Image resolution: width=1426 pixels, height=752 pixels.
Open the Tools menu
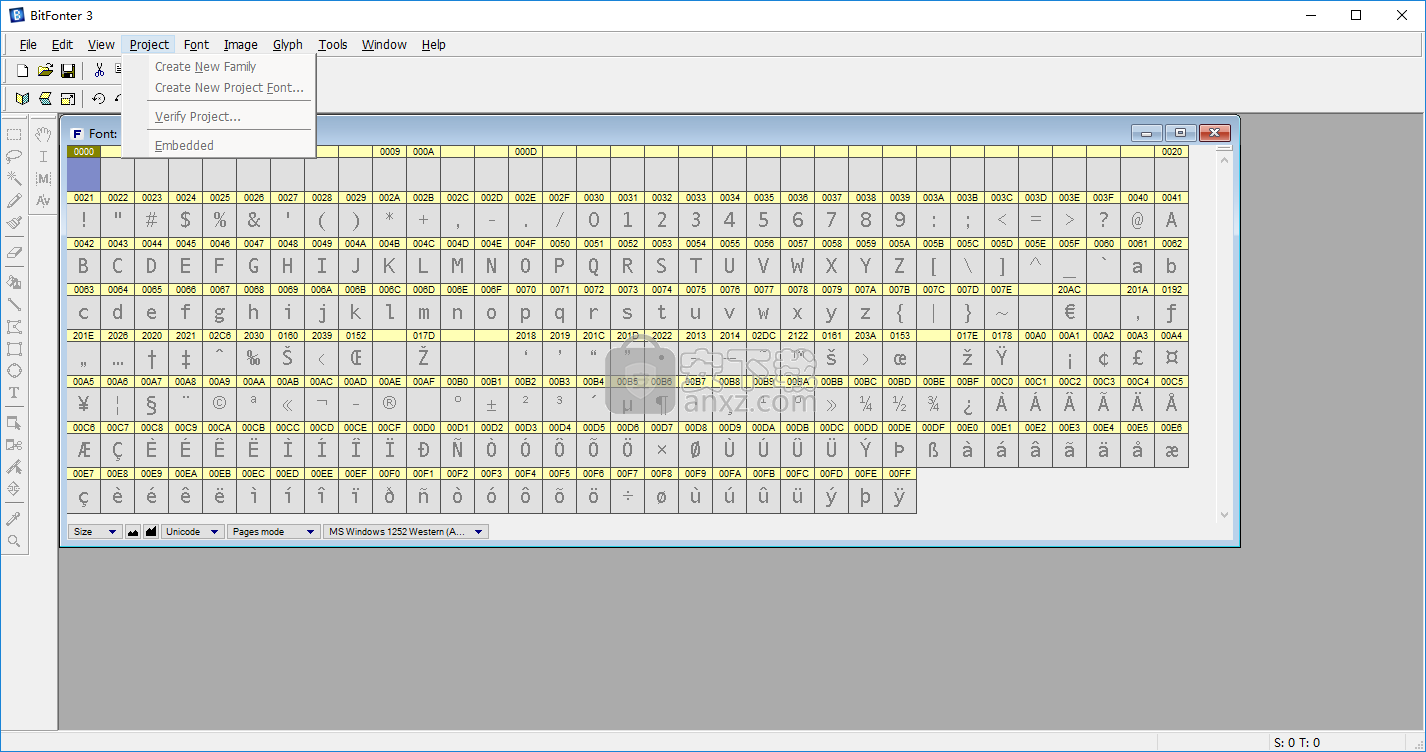click(x=333, y=44)
